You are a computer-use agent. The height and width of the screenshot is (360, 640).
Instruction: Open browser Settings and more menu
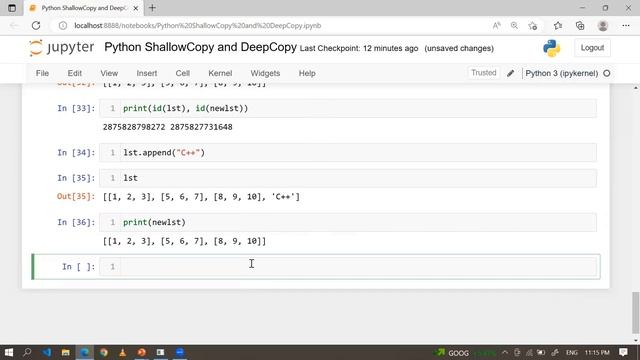coord(626,25)
